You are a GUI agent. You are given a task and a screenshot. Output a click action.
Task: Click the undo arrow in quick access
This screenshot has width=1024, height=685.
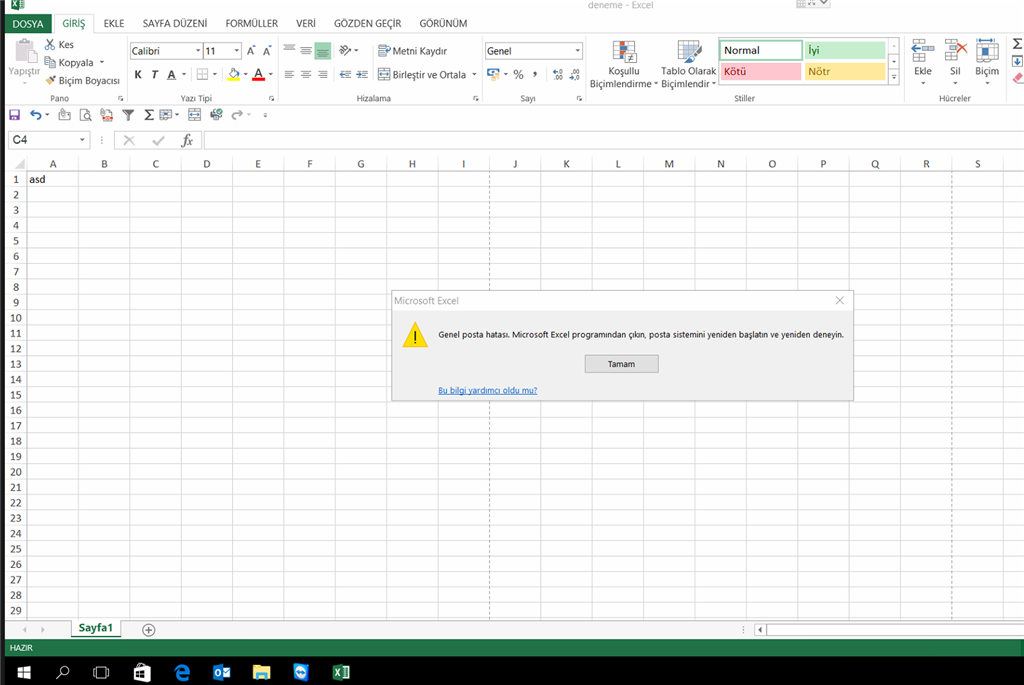36,115
